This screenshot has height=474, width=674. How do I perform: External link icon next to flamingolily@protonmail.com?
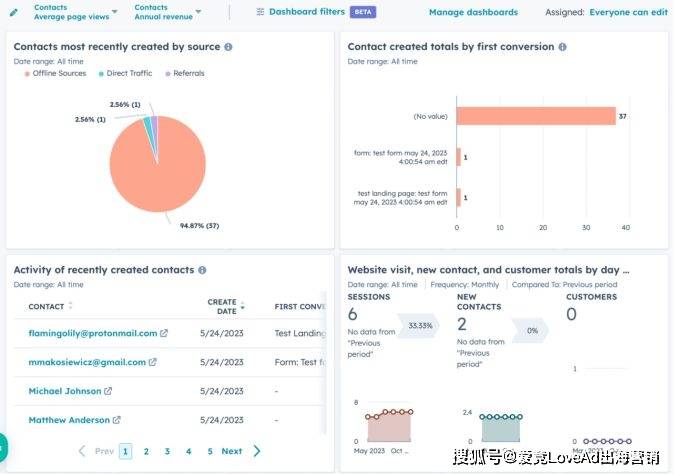[164, 333]
